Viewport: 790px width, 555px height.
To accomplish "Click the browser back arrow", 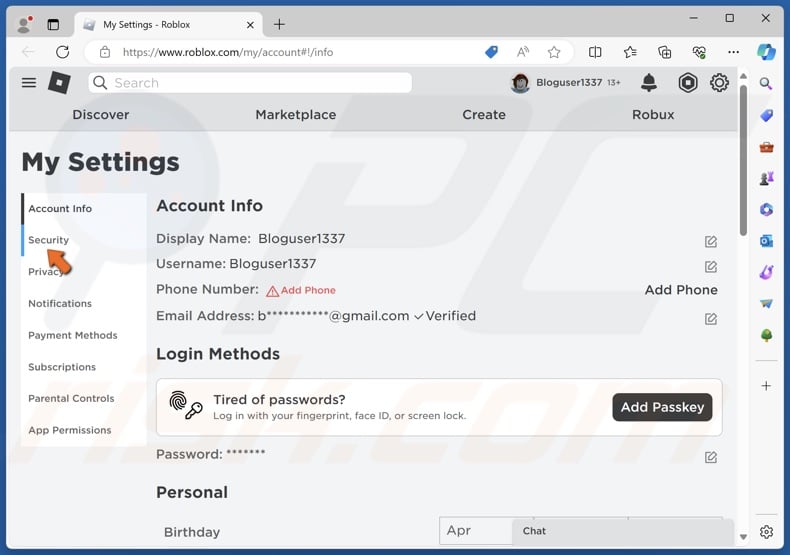I will [28, 52].
